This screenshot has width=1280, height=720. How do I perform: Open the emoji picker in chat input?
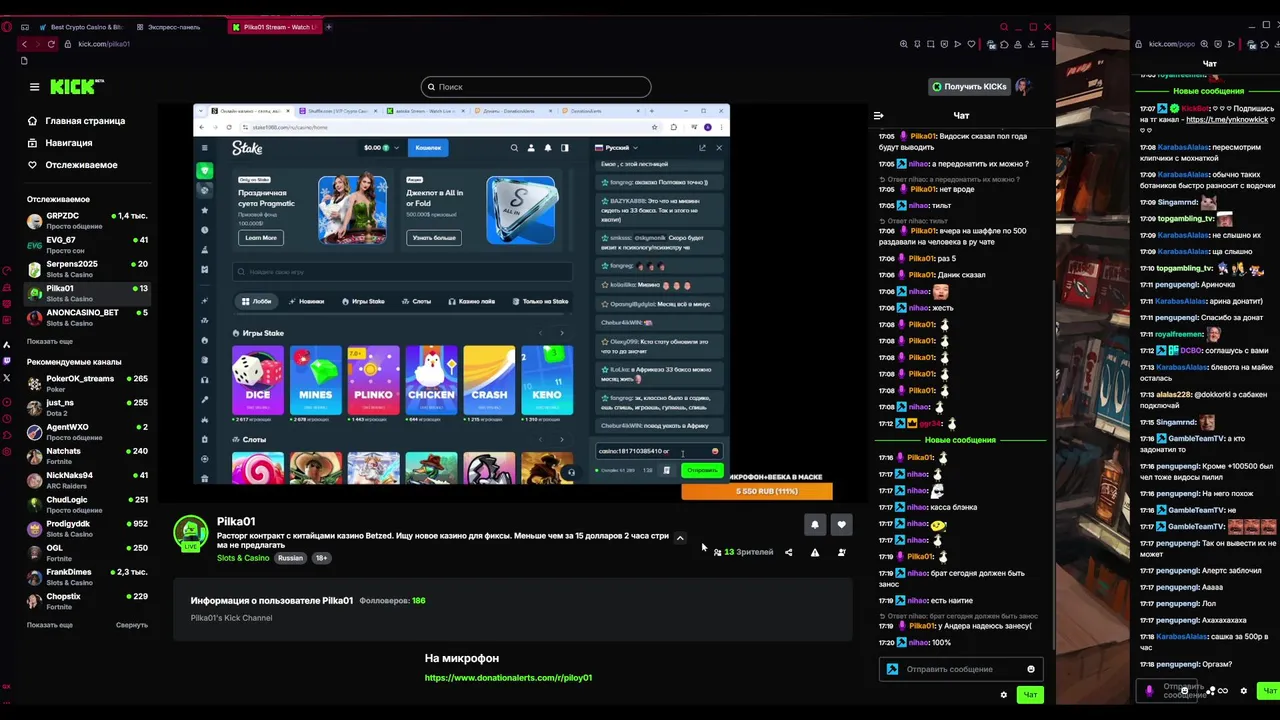coord(1031,669)
